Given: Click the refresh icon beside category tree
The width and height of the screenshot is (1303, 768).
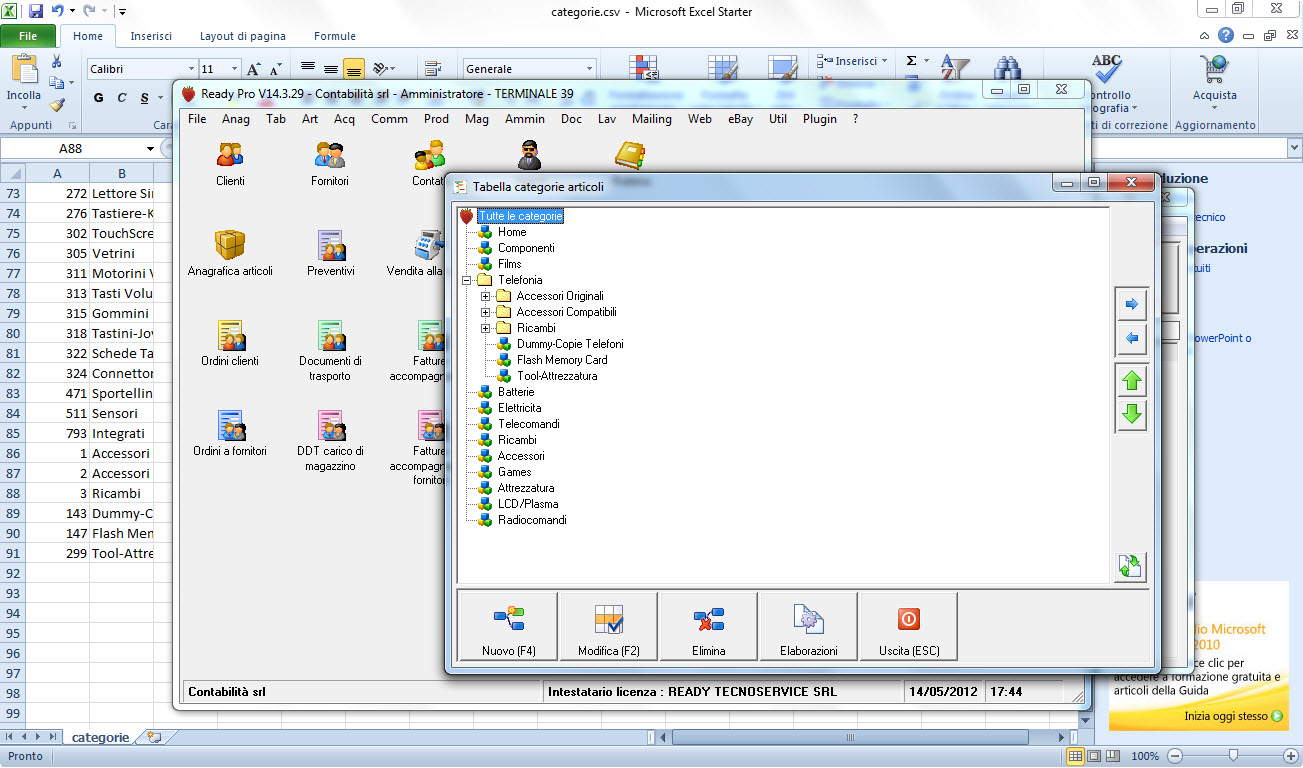Looking at the screenshot, I should (1131, 567).
